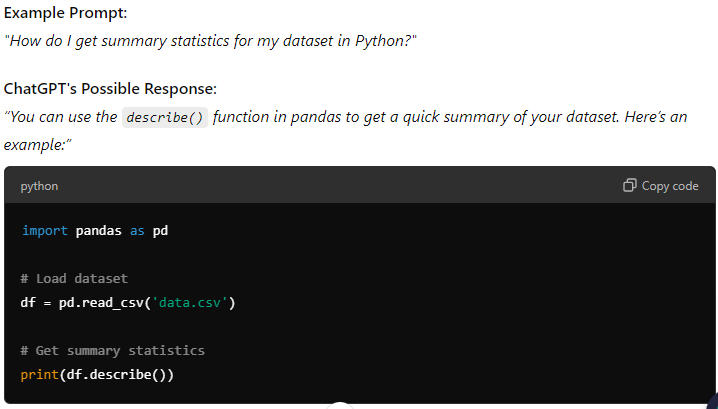718x409 pixels.
Task: Click the "python" language label
Action: coord(39,186)
